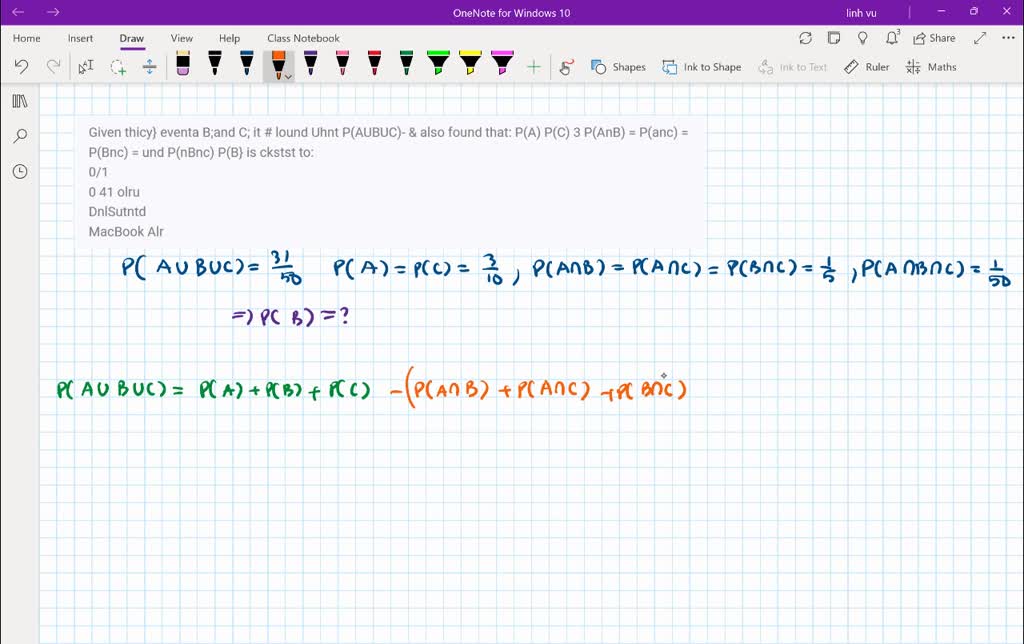
Task: Open recent notes with the clock icon
Action: click(x=20, y=171)
